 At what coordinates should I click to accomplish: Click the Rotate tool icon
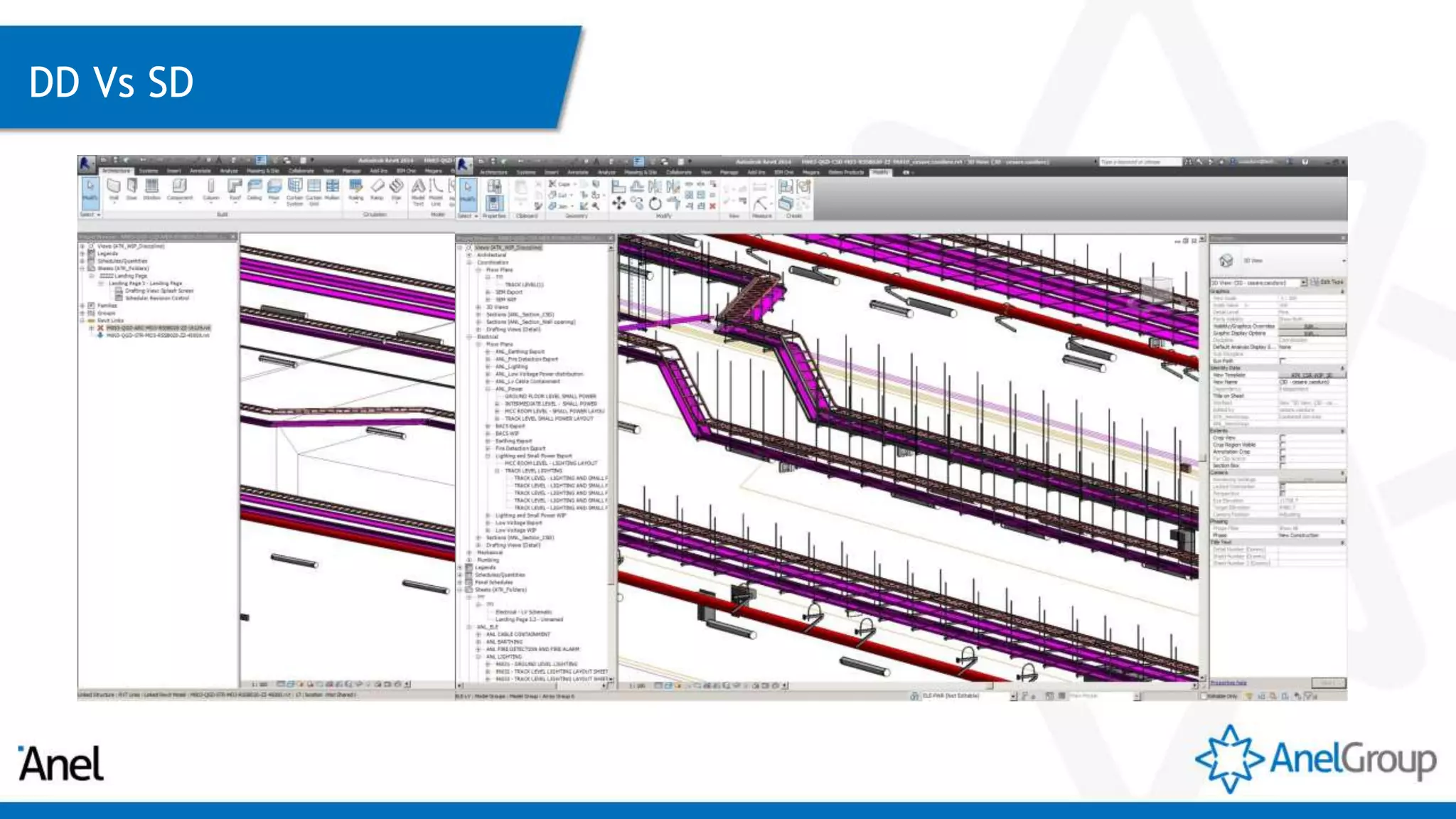pos(655,204)
